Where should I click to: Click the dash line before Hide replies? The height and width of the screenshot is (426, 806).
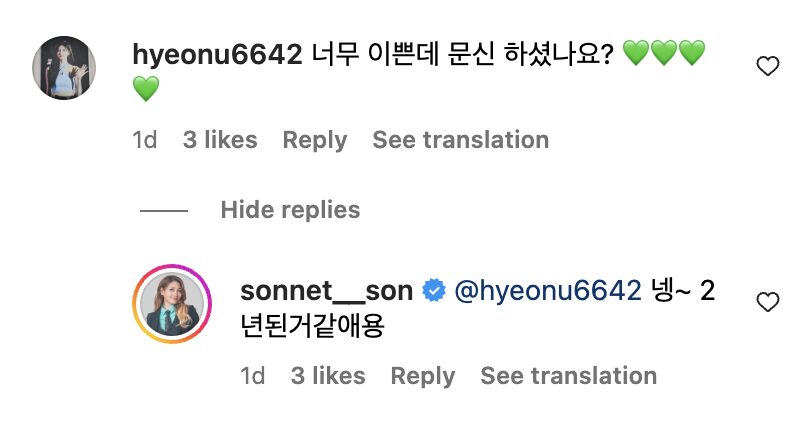coord(164,211)
